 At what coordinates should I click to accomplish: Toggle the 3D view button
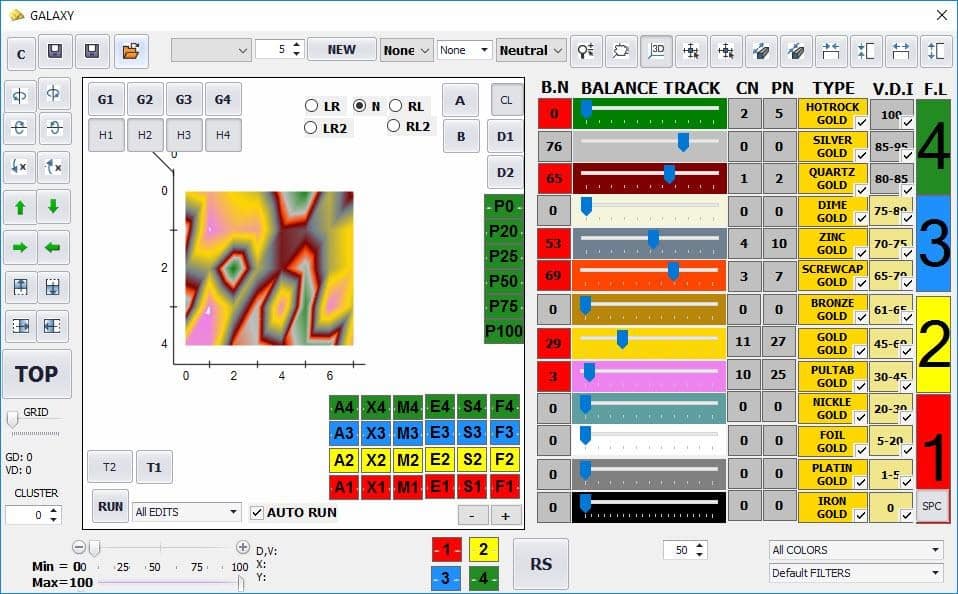point(656,50)
